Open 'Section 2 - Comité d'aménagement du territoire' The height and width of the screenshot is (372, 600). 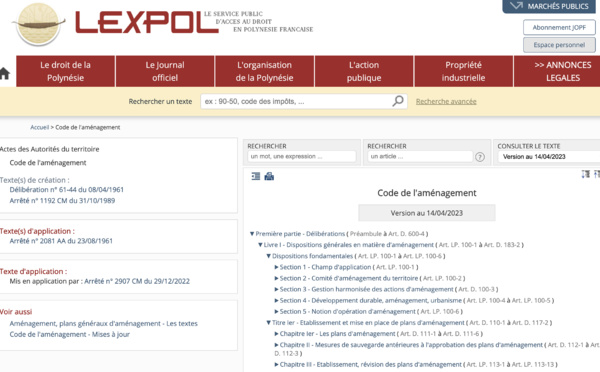point(349,278)
